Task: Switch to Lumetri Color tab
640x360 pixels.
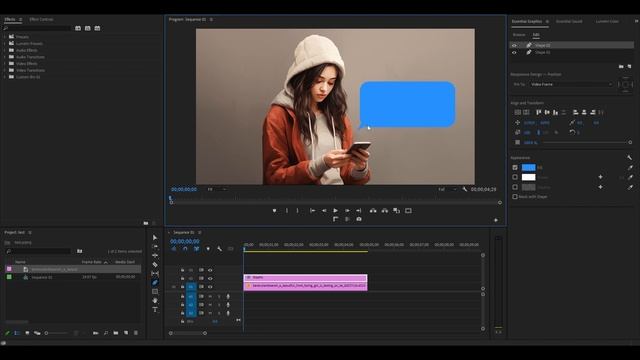Action: pyautogui.click(x=607, y=22)
